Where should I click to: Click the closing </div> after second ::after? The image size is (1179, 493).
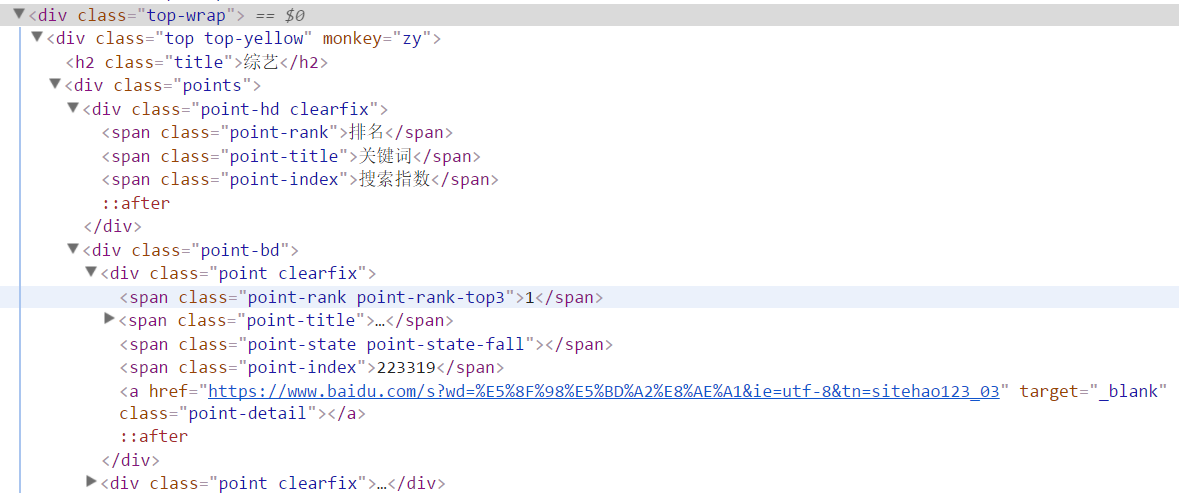pos(130,460)
